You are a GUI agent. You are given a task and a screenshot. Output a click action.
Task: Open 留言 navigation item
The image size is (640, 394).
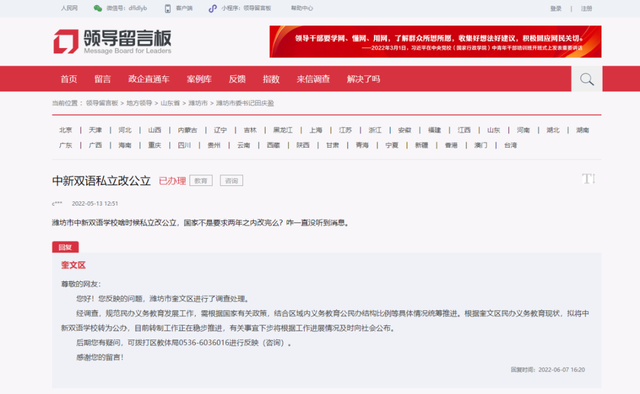click(x=102, y=79)
